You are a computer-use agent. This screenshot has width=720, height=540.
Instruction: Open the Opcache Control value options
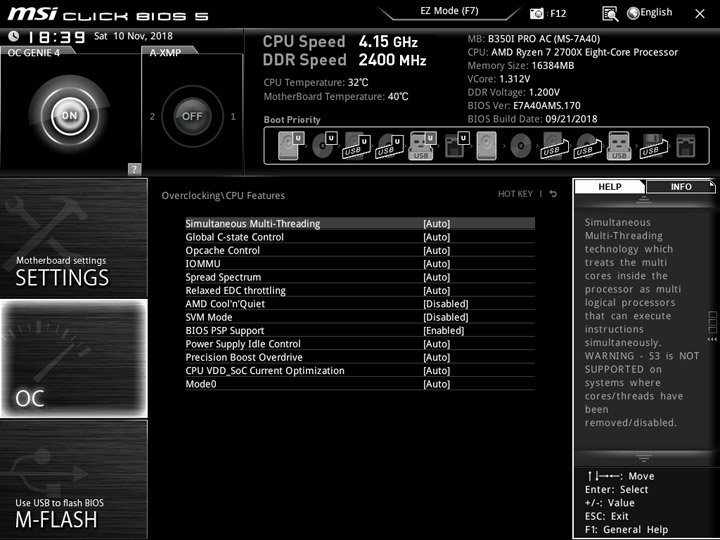tap(437, 250)
